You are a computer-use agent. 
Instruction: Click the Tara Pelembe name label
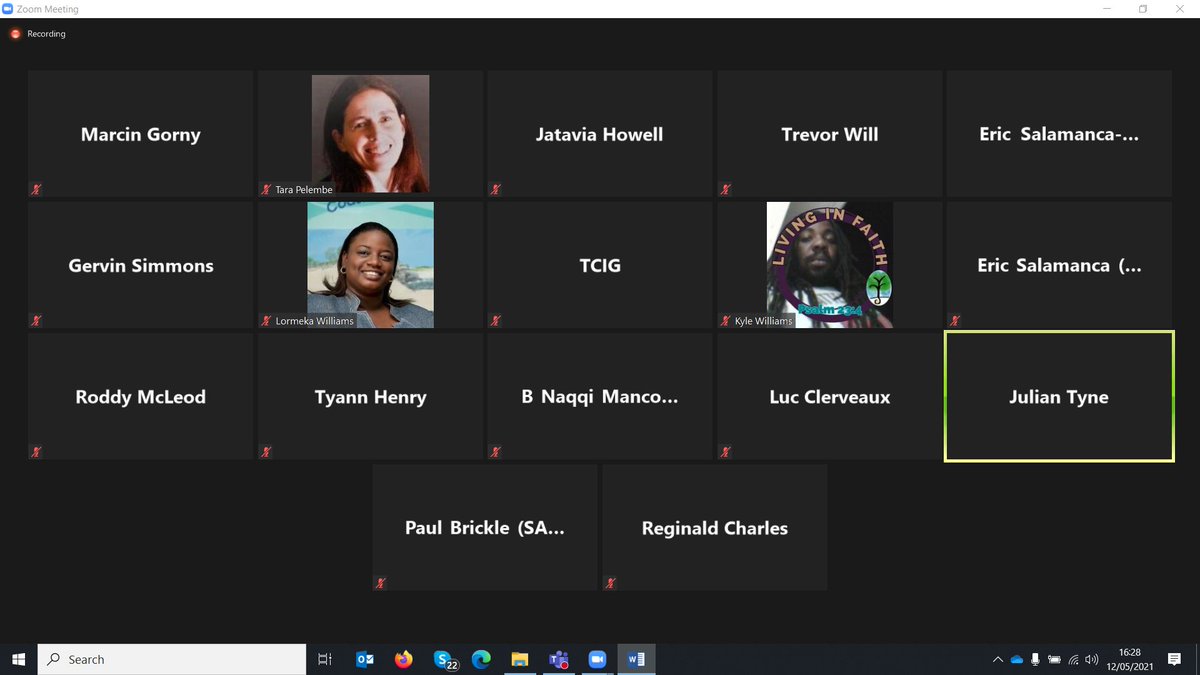pos(304,189)
